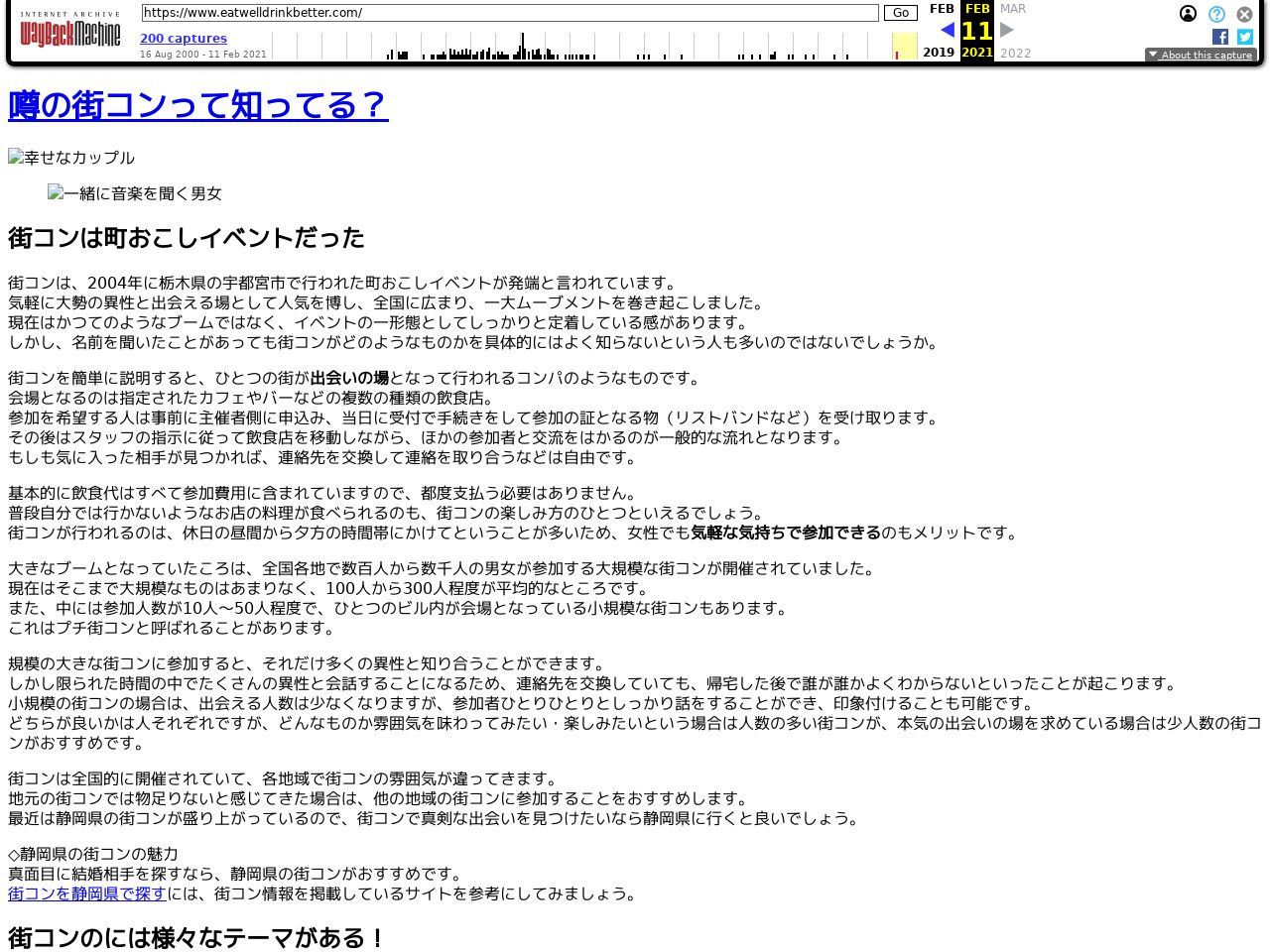Focus the Wayback URL input field
Screen dimensions: 1270x952
509,13
